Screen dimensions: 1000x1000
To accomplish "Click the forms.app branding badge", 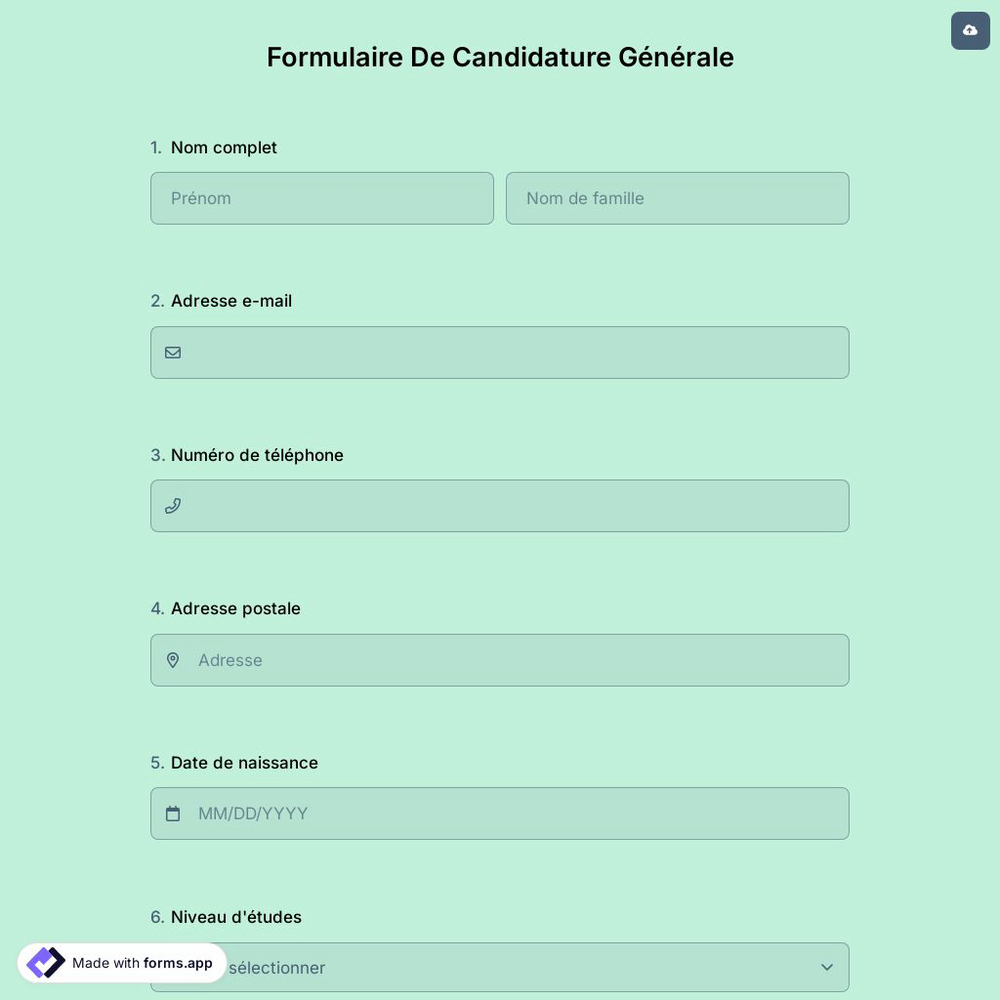I will click(x=120, y=962).
